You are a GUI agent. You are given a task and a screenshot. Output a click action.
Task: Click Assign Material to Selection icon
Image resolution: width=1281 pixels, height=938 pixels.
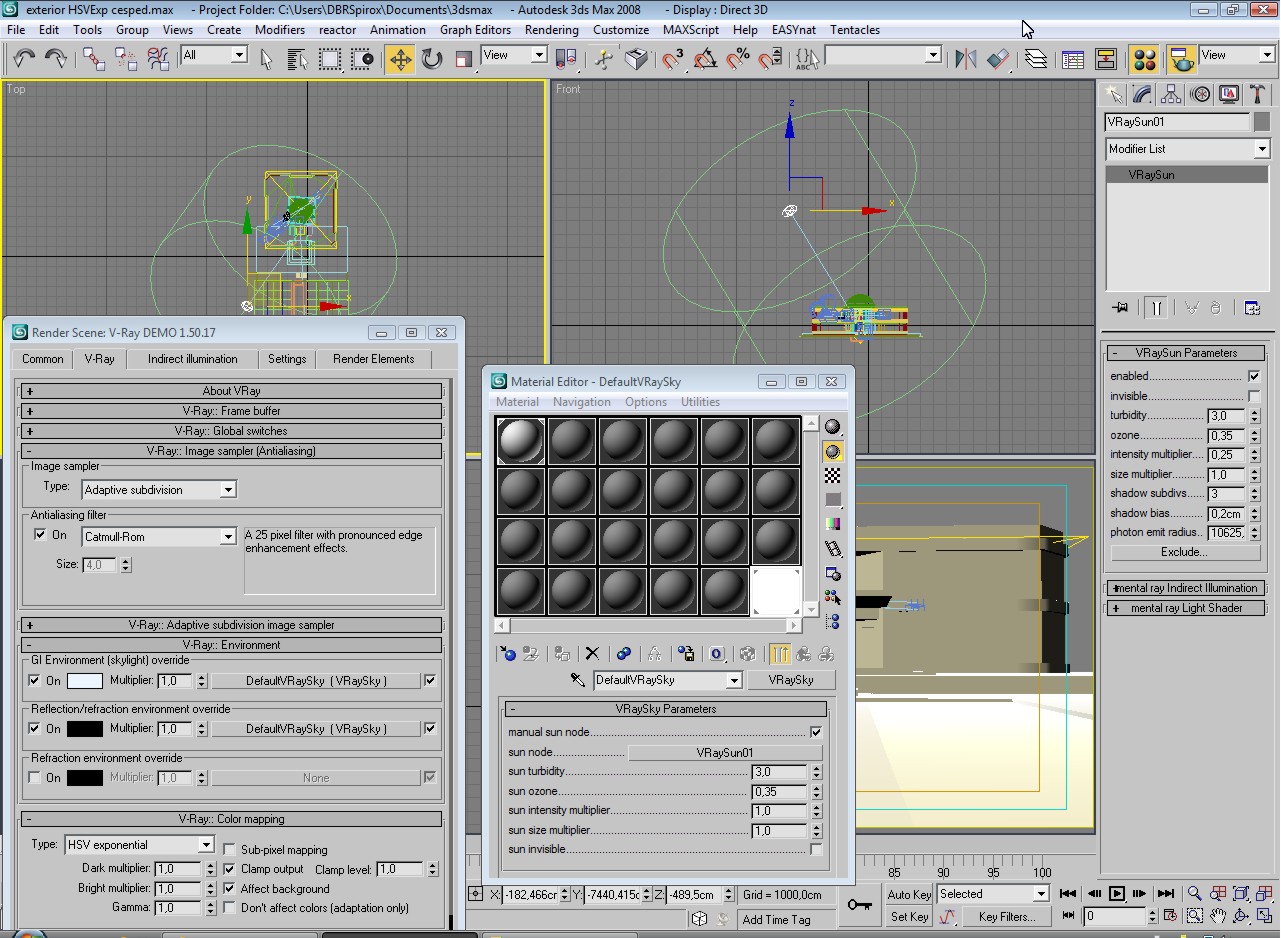coord(562,654)
